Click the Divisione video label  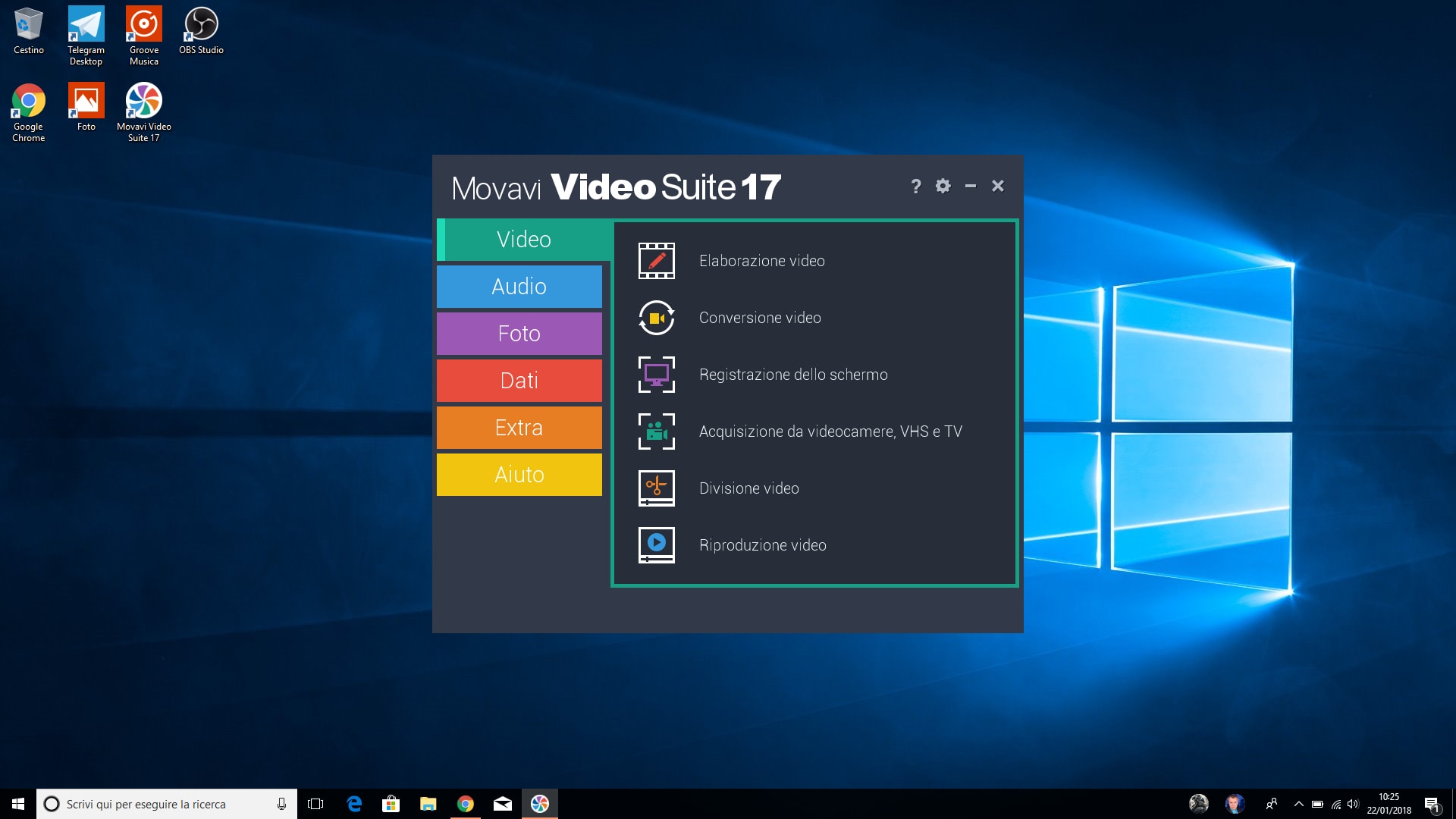pos(749,488)
